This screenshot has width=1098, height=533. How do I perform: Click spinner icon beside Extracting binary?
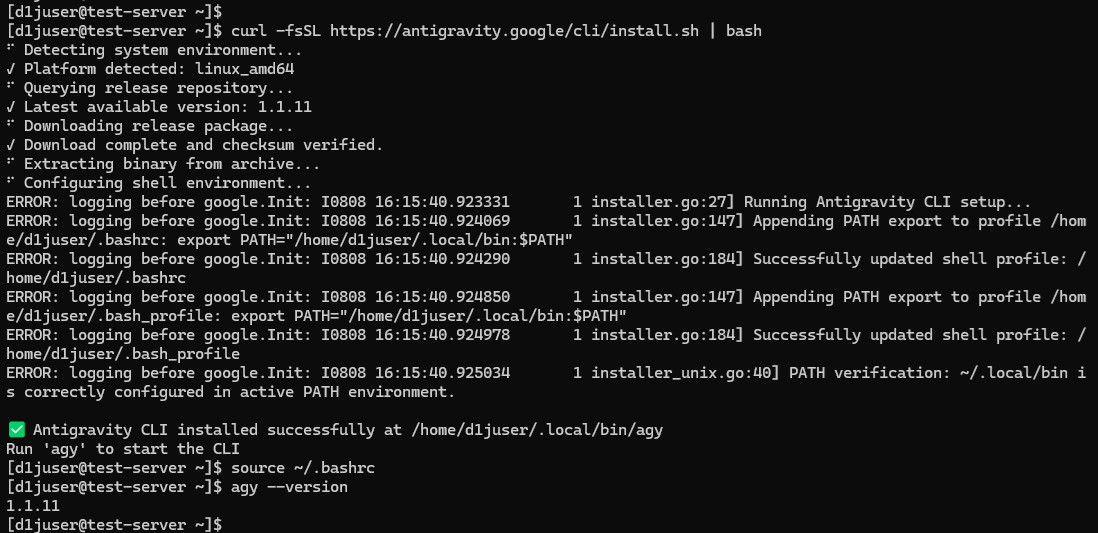click(x=11, y=164)
